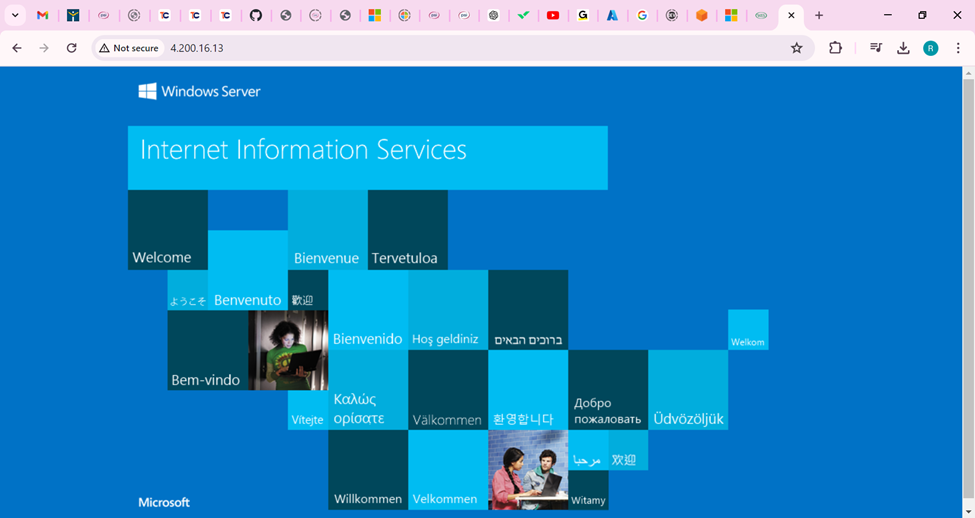Click the Hoş geldiniz tile
975x518 pixels.
448,310
